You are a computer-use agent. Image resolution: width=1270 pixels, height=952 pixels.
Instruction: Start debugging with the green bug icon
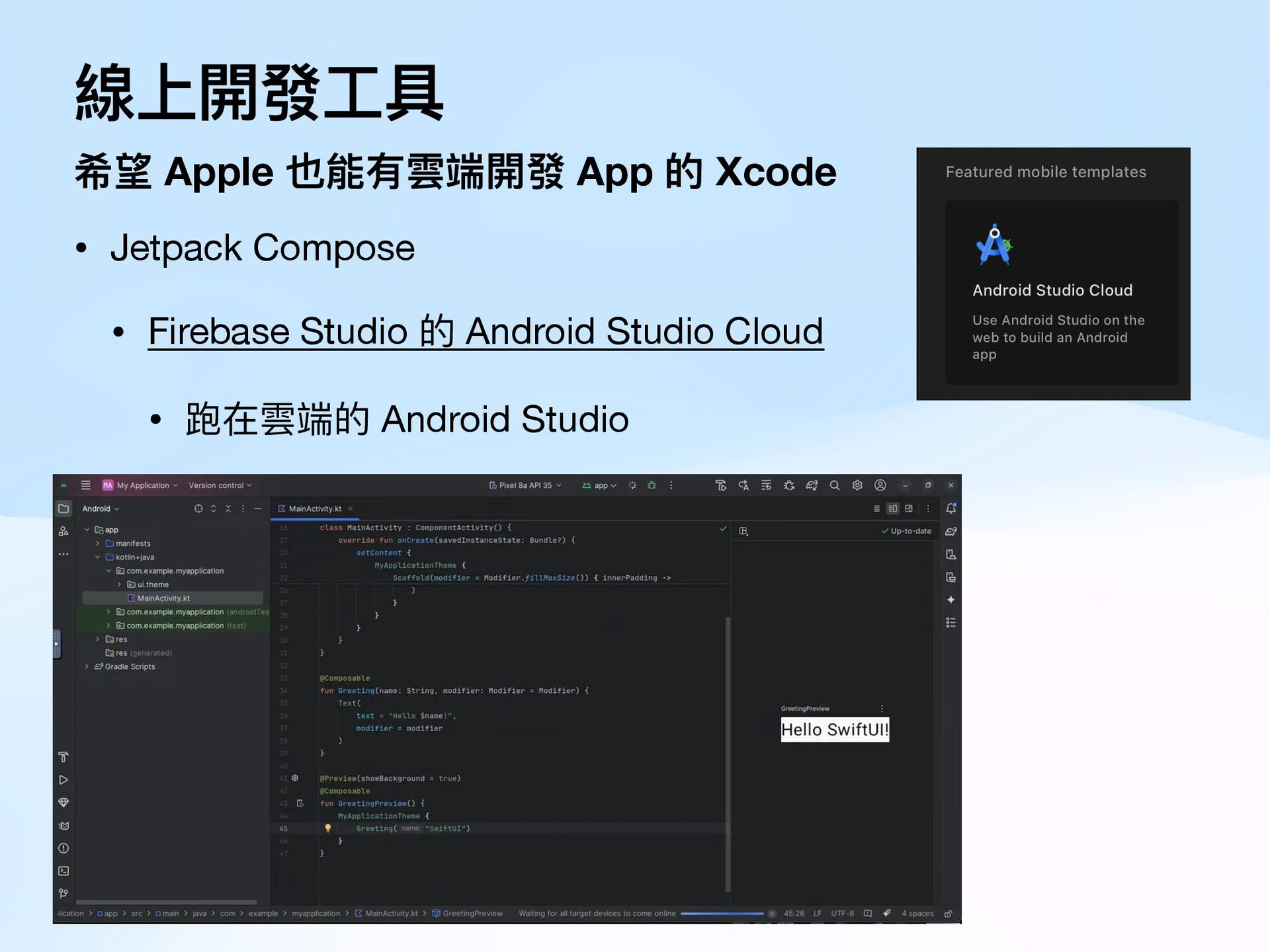coord(652,485)
